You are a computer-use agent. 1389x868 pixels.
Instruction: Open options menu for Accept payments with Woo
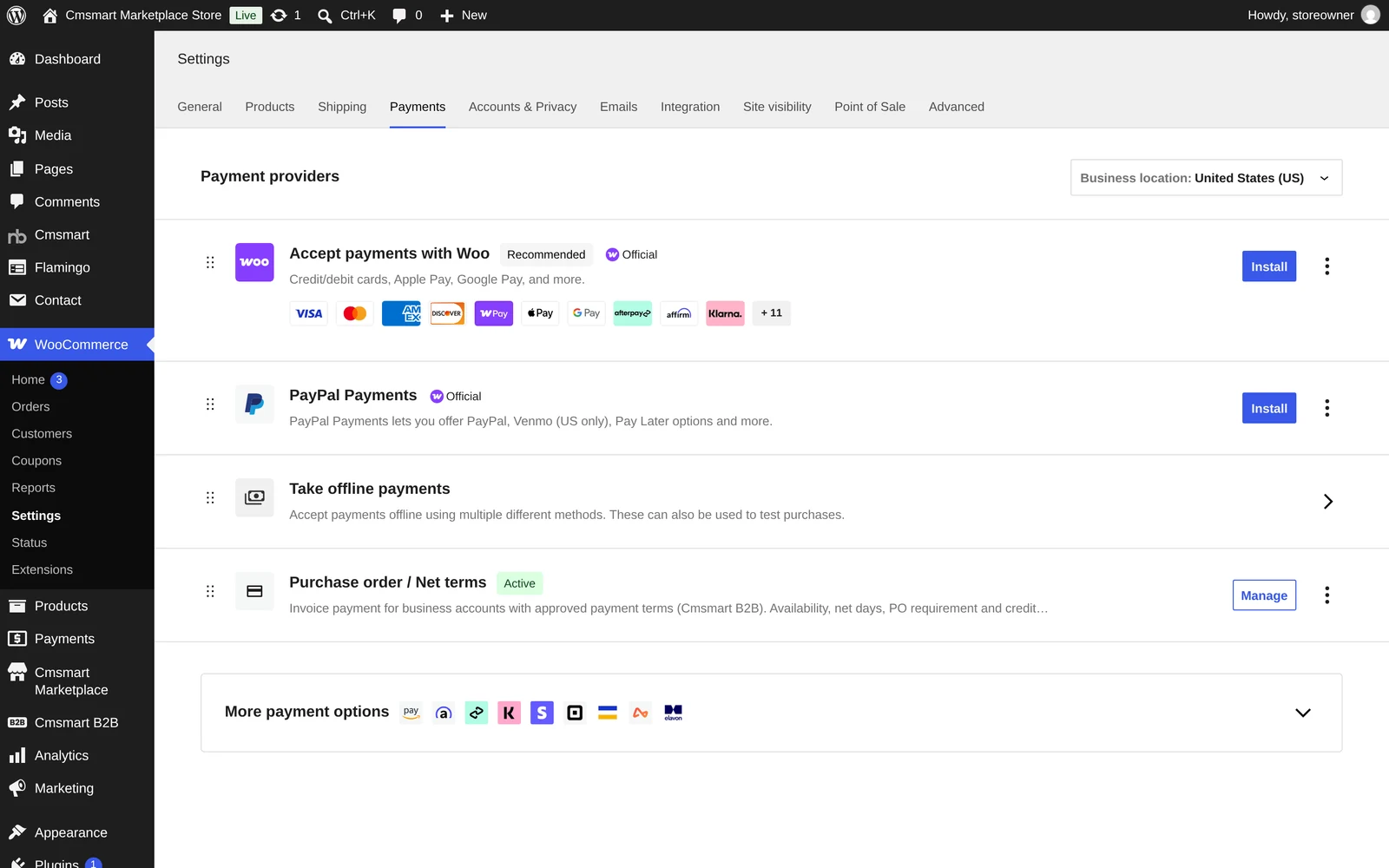tap(1326, 266)
